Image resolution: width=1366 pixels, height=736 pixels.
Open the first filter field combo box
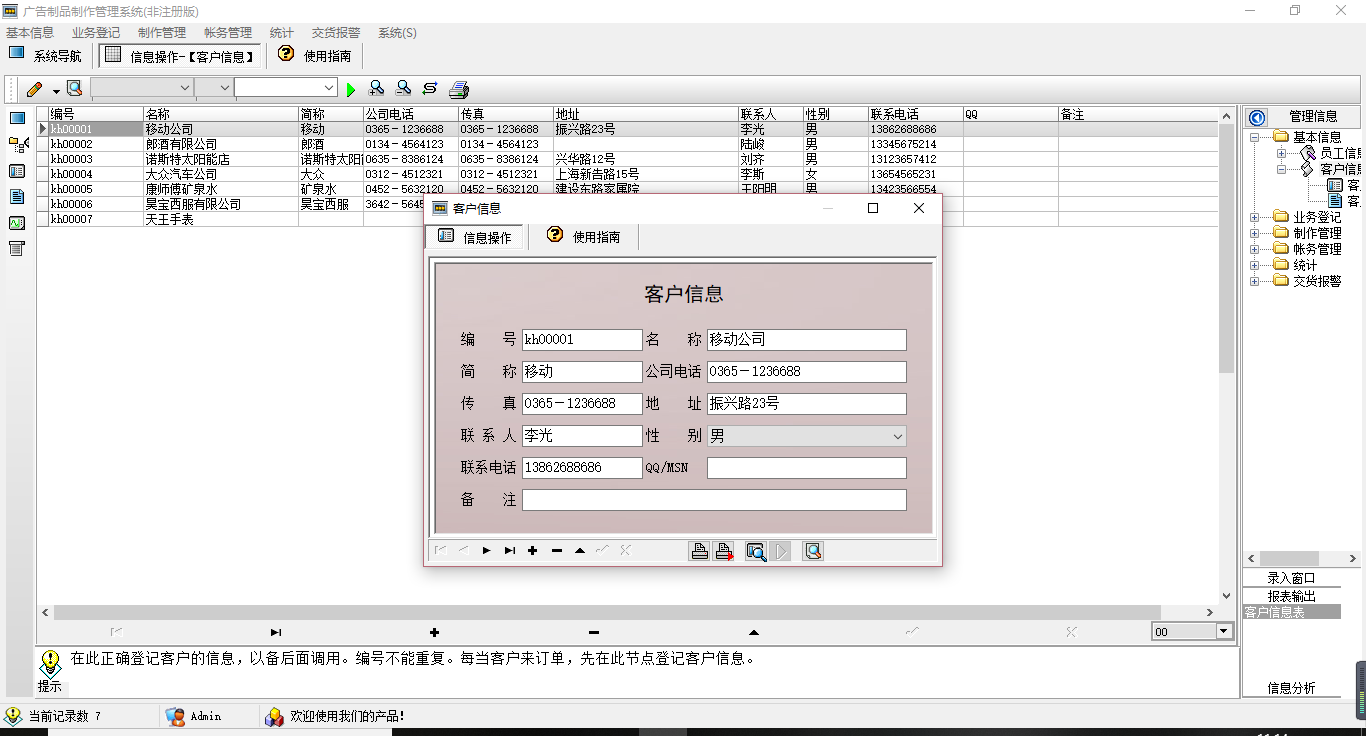[141, 88]
